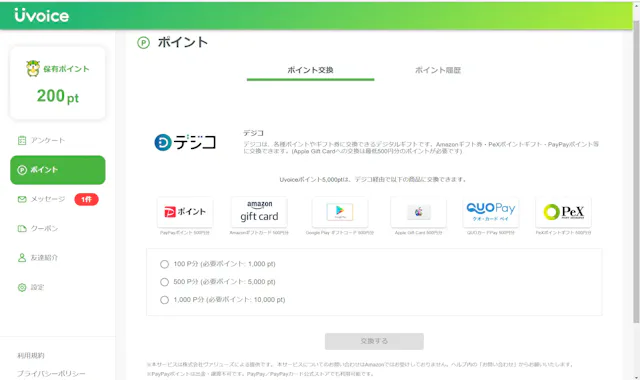Open the プライバシーポリシー link
The width and height of the screenshot is (640, 380).
[51, 373]
